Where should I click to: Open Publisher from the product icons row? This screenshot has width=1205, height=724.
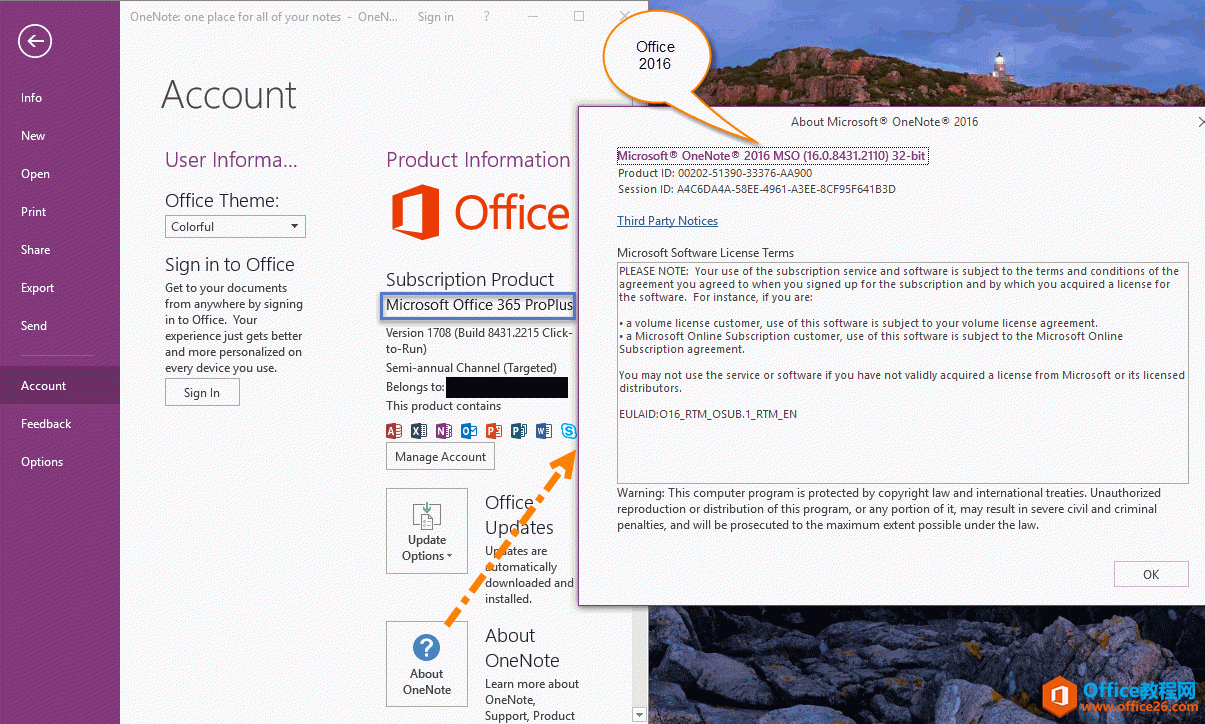(x=519, y=430)
